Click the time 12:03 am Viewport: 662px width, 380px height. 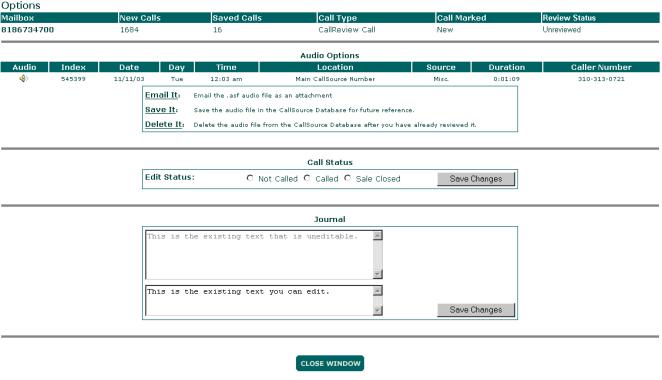(226, 79)
